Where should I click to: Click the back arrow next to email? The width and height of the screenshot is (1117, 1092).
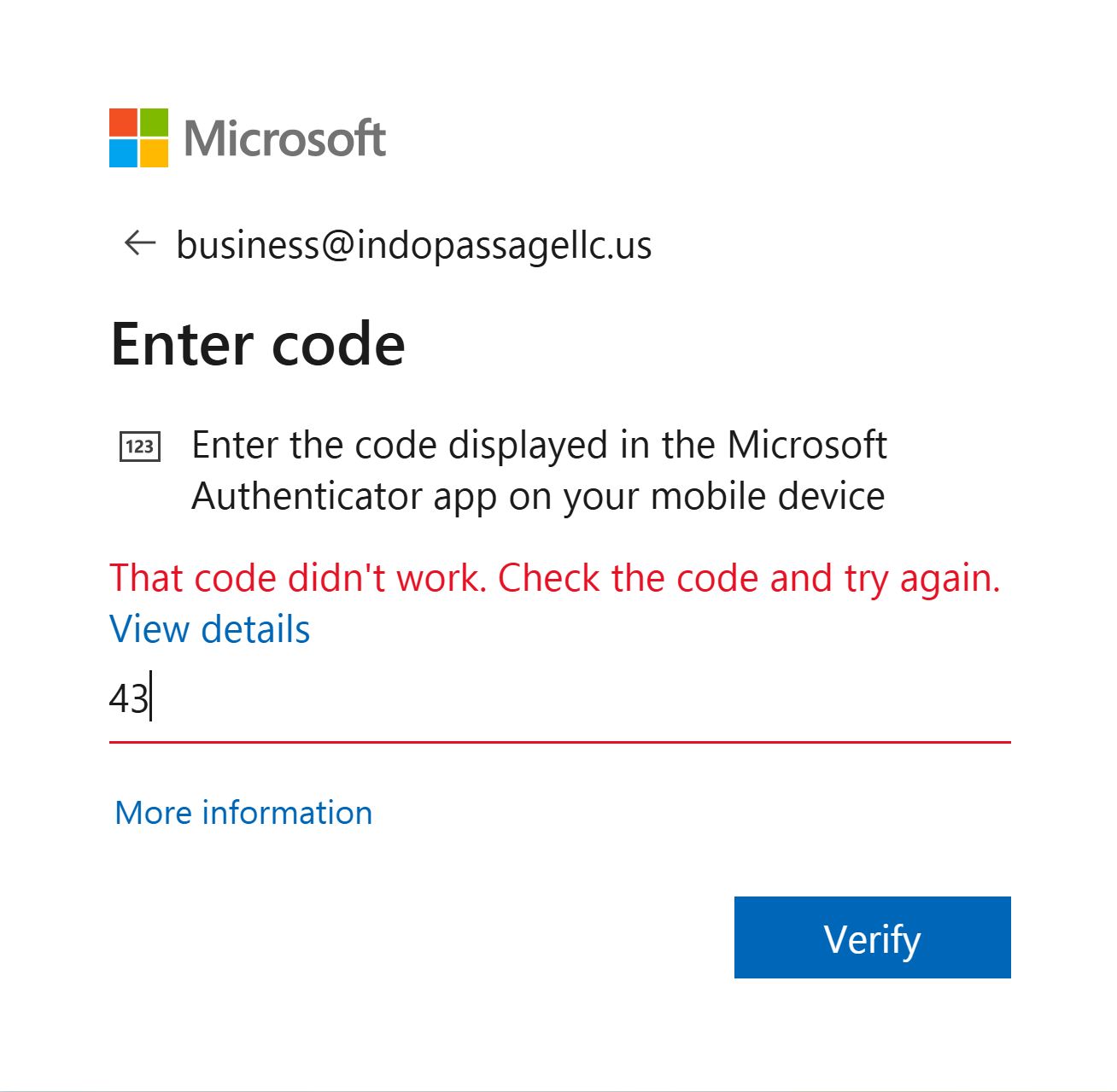coord(140,243)
